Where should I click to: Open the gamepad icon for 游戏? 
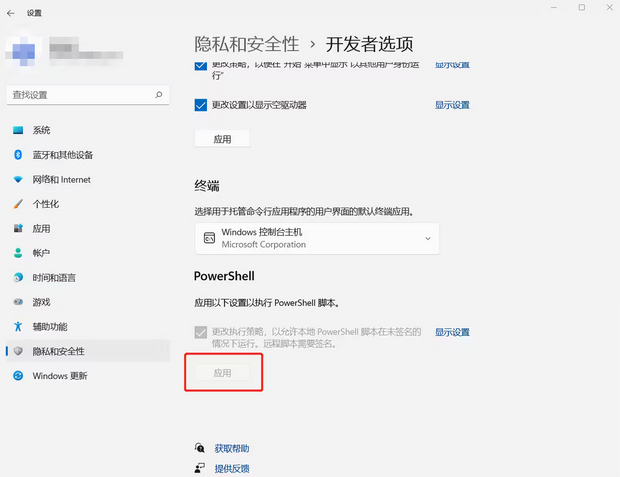click(18, 302)
